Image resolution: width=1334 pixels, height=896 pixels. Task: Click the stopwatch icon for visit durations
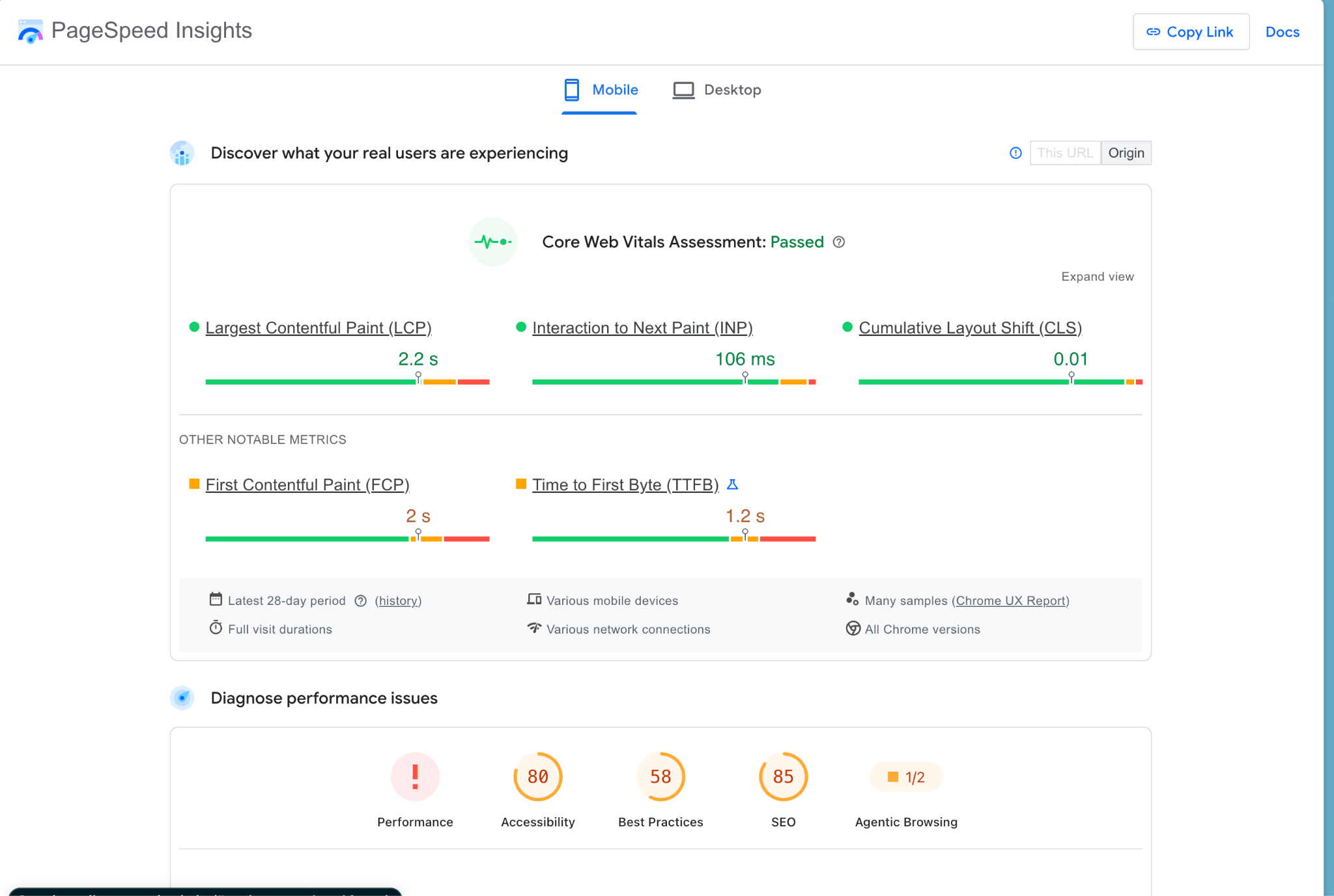[216, 628]
